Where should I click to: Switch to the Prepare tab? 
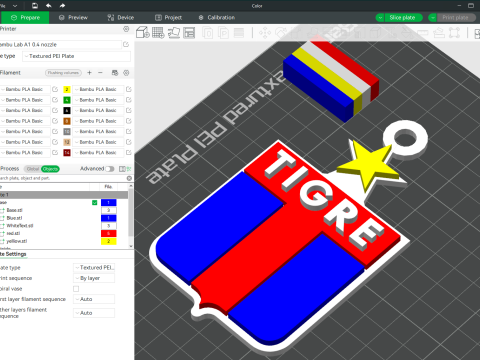click(x=25, y=18)
